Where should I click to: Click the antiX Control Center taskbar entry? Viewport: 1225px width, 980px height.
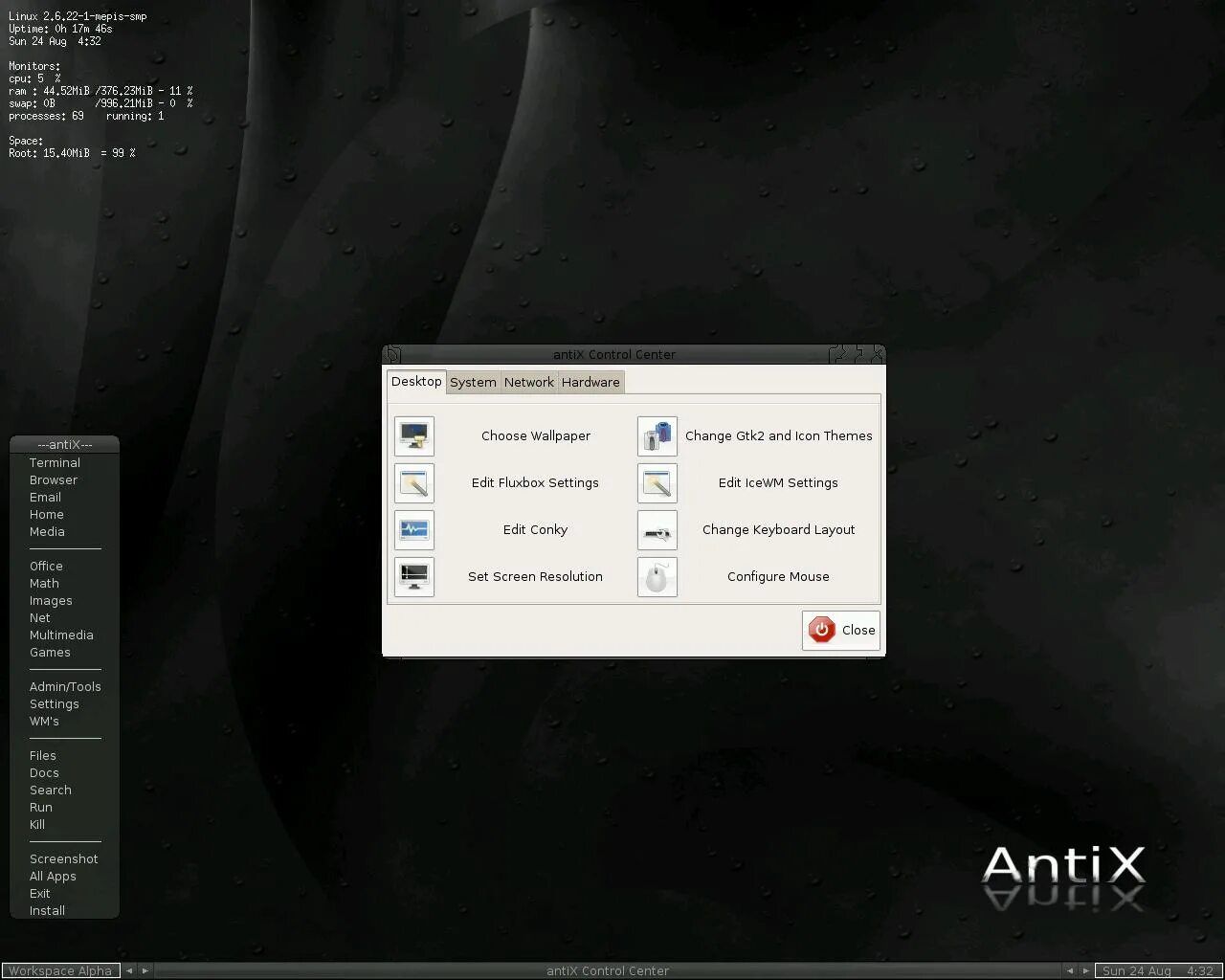[608, 970]
